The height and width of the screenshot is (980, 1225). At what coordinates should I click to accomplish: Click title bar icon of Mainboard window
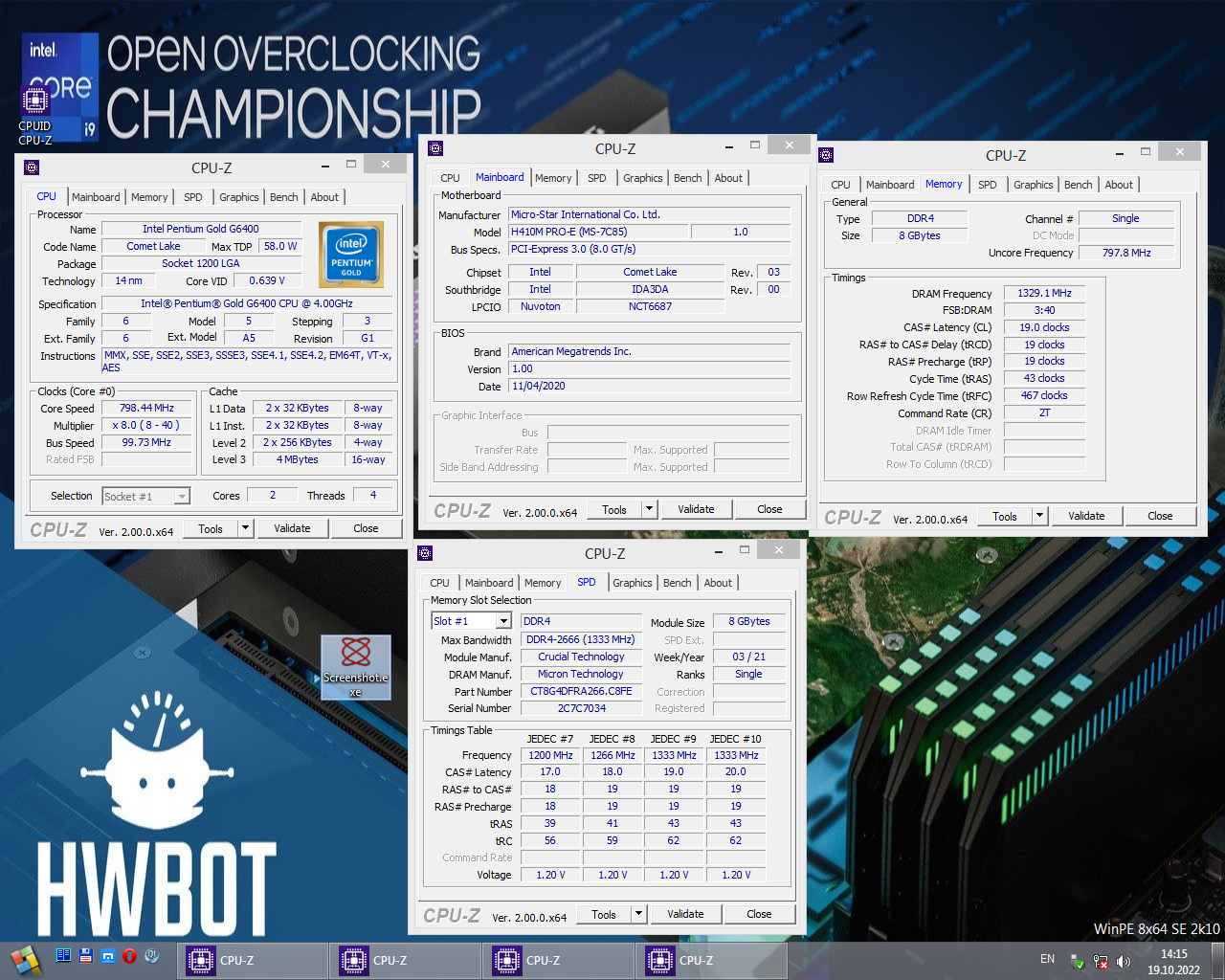pyautogui.click(x=435, y=148)
